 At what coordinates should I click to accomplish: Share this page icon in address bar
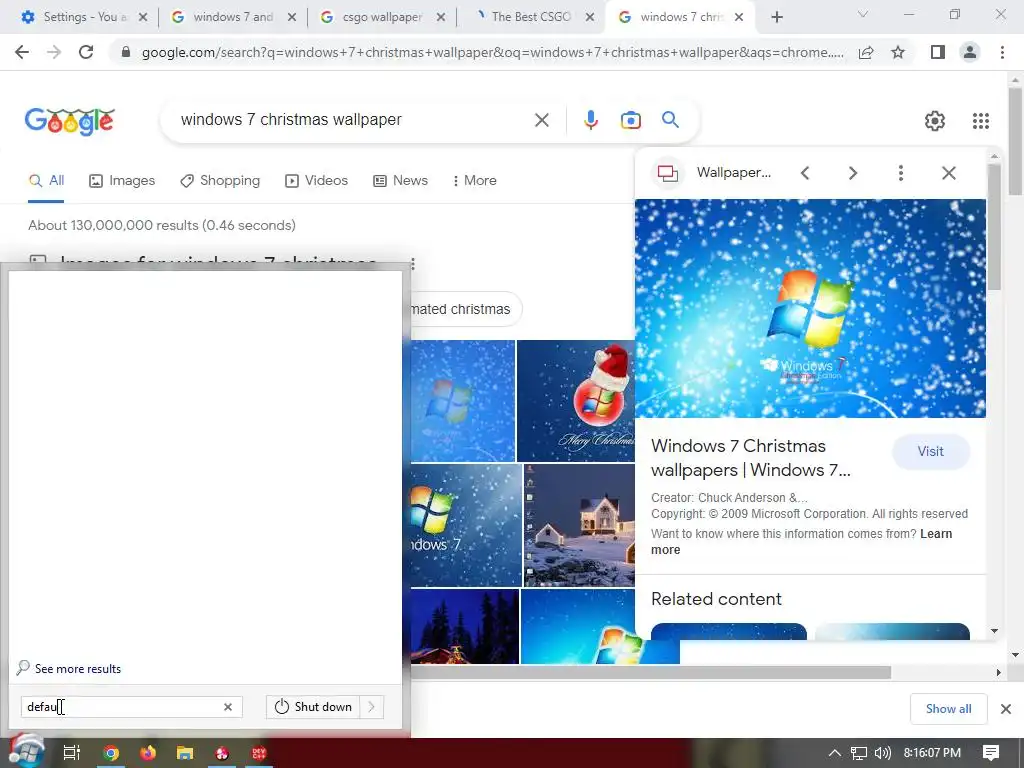coord(866,52)
